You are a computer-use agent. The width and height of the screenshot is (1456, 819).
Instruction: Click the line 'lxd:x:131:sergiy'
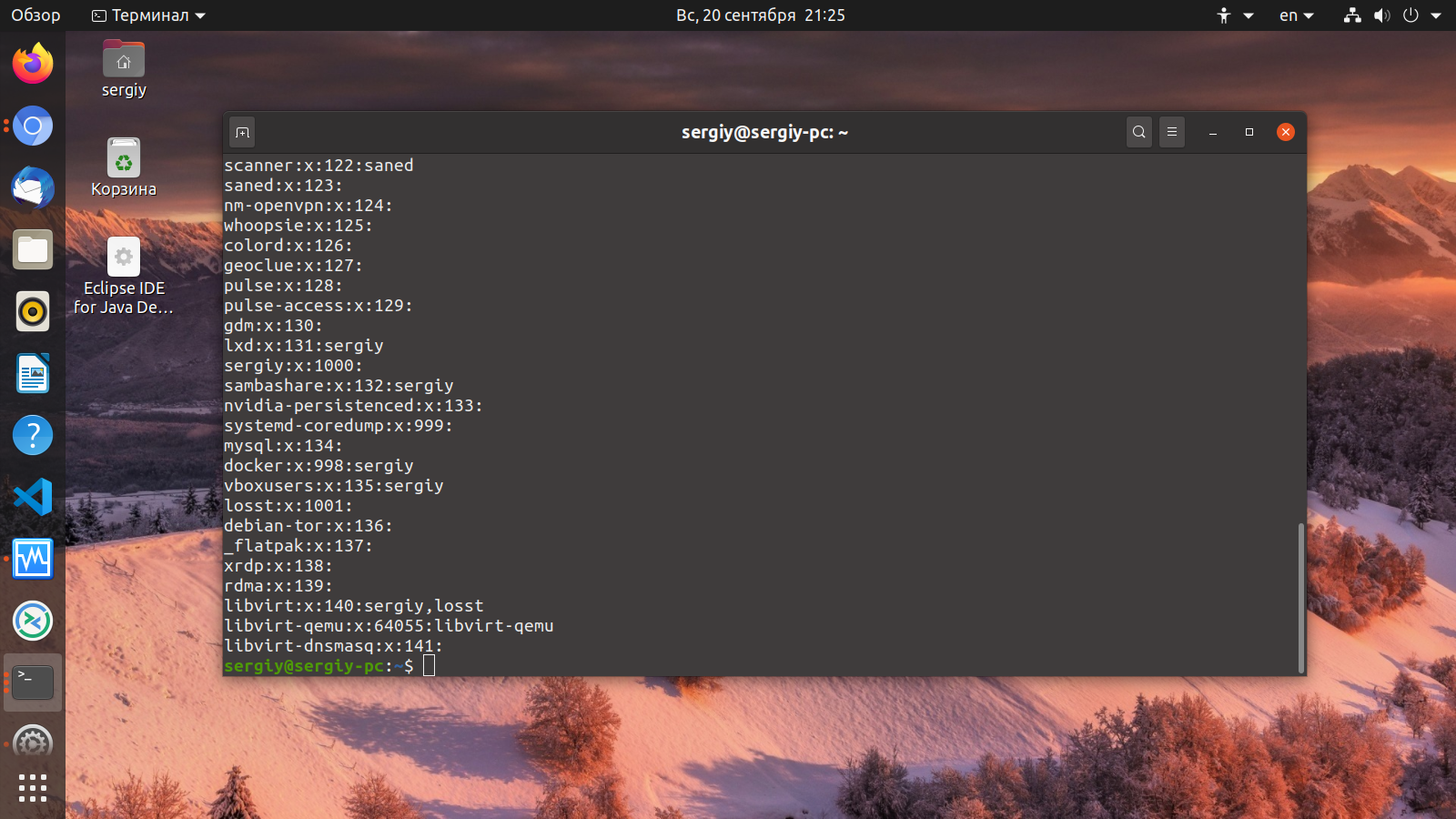(304, 346)
